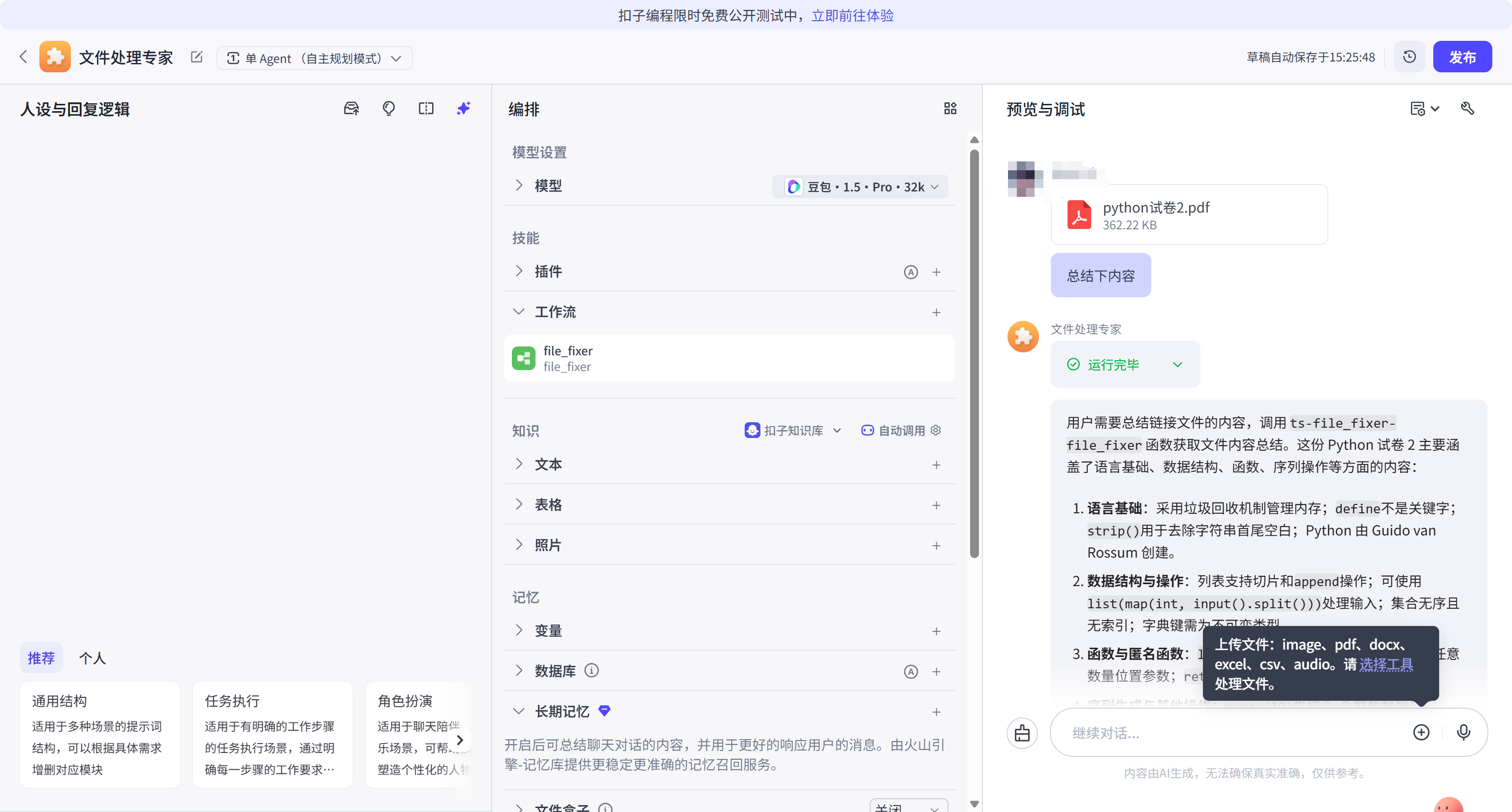The image size is (1512, 812).
Task: Click the clear-context broom icon left of input
Action: point(1022,733)
